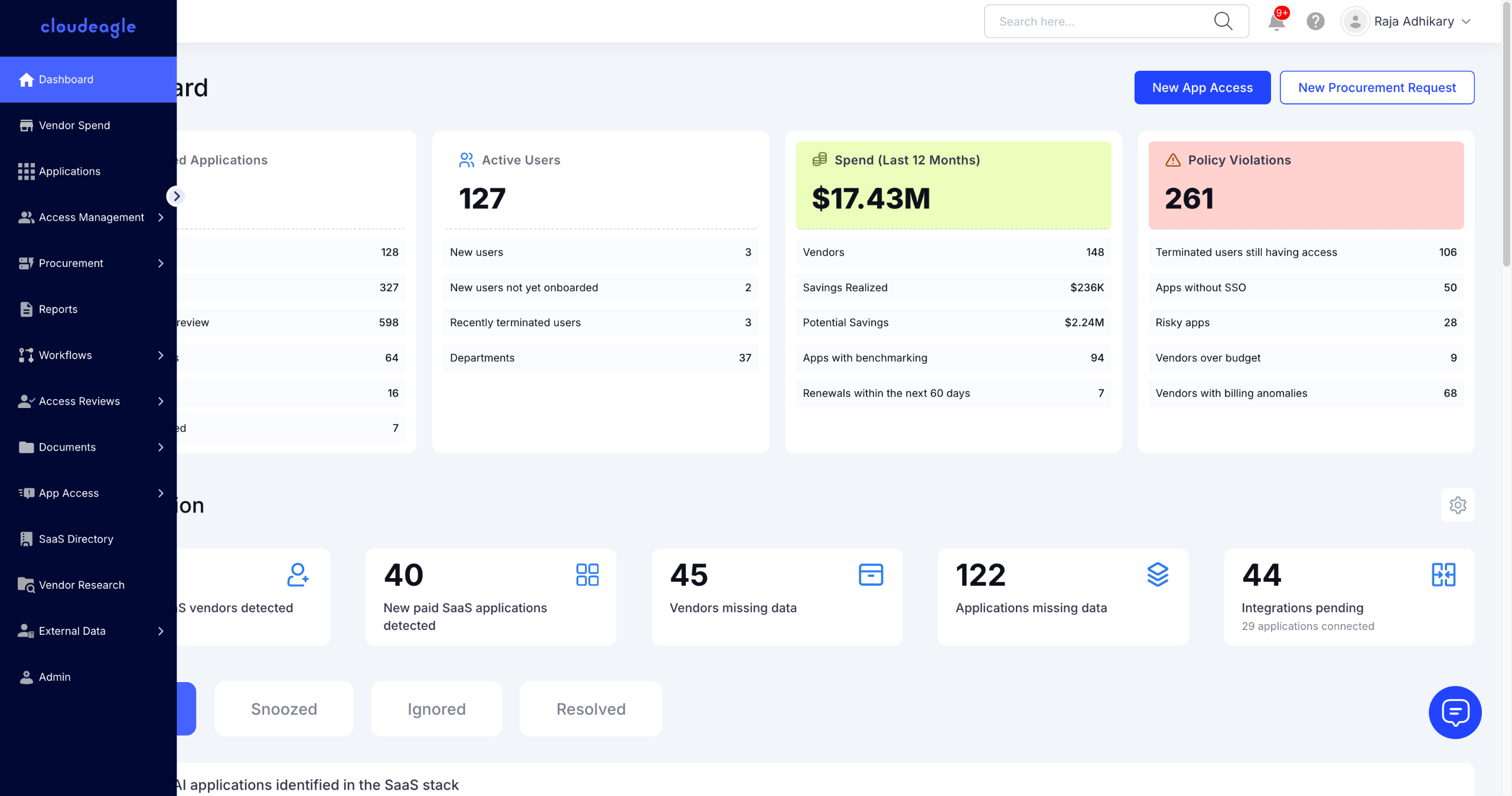Open the chat support bubble
This screenshot has width=1512, height=796.
(1455, 712)
